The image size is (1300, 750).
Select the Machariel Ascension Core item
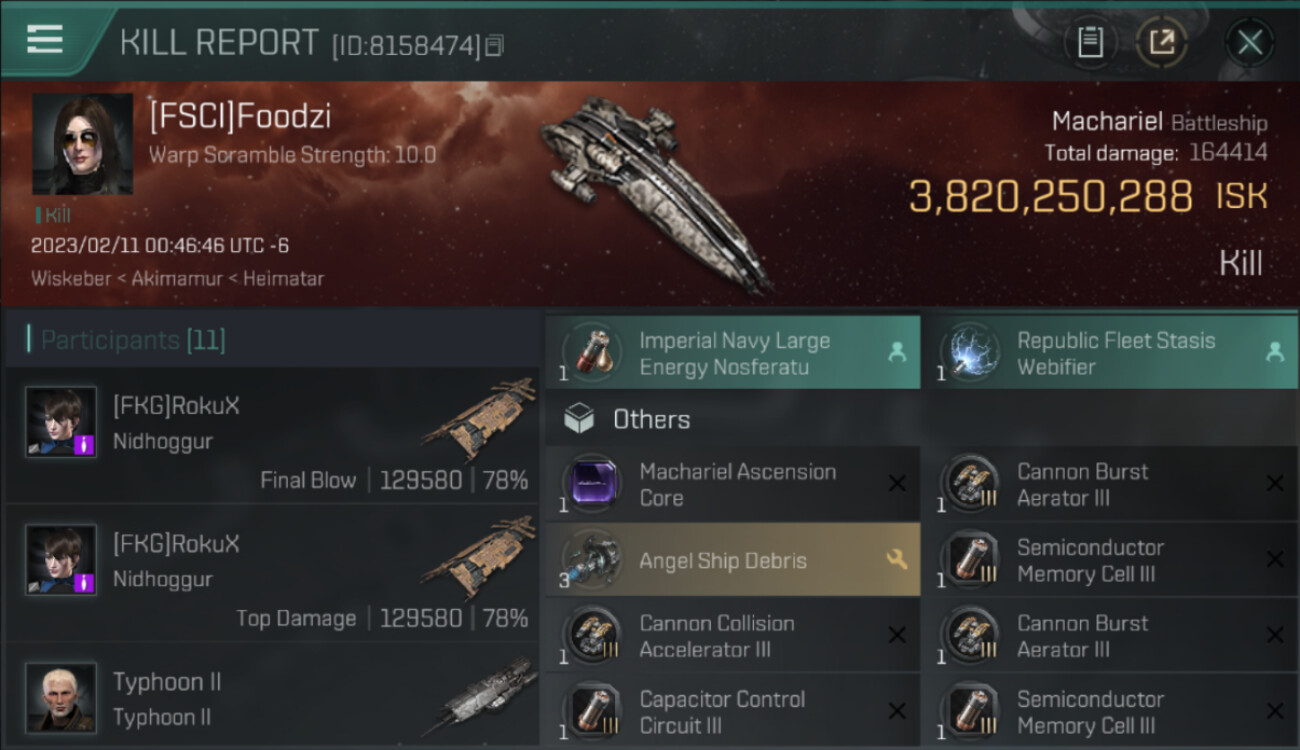(x=732, y=484)
